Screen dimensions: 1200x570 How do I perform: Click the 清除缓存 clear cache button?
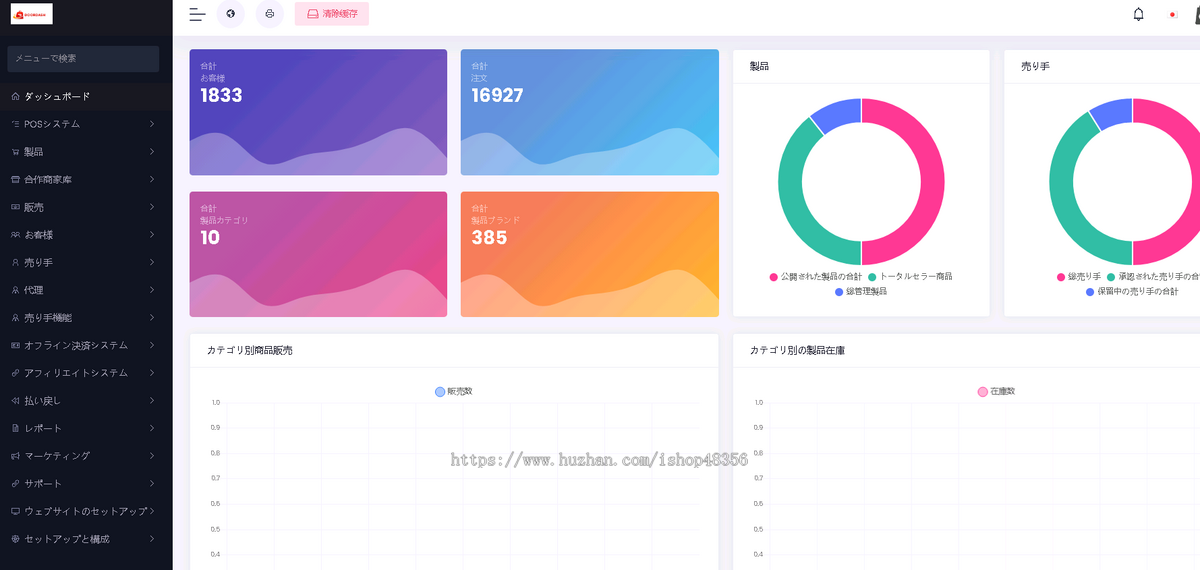[332, 14]
